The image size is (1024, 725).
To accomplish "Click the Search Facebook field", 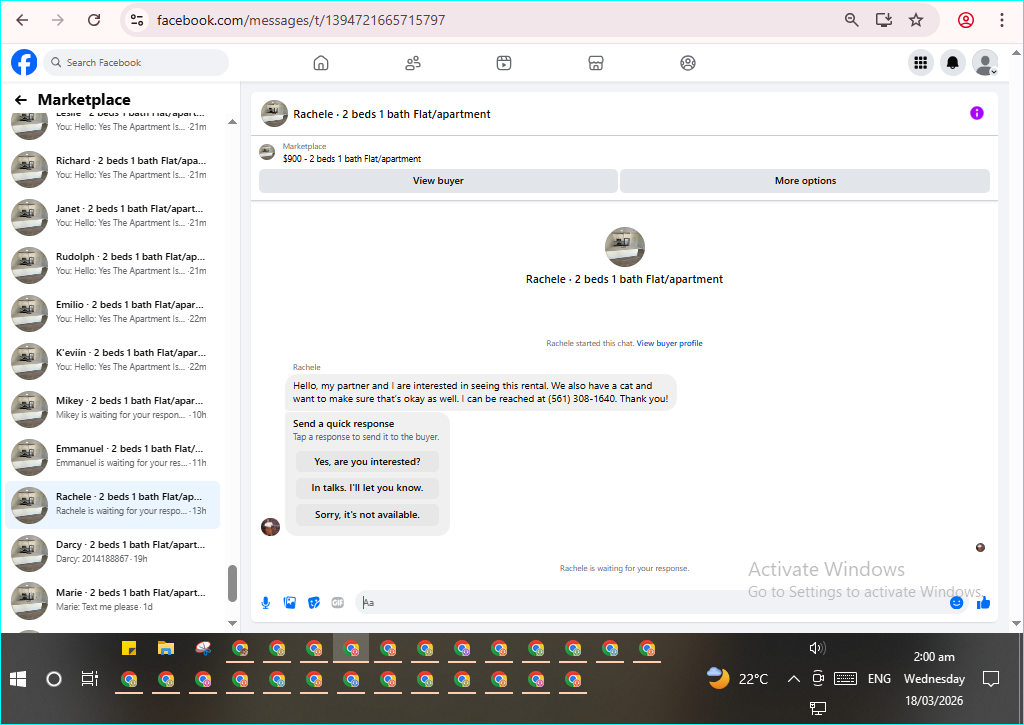I will coord(136,63).
